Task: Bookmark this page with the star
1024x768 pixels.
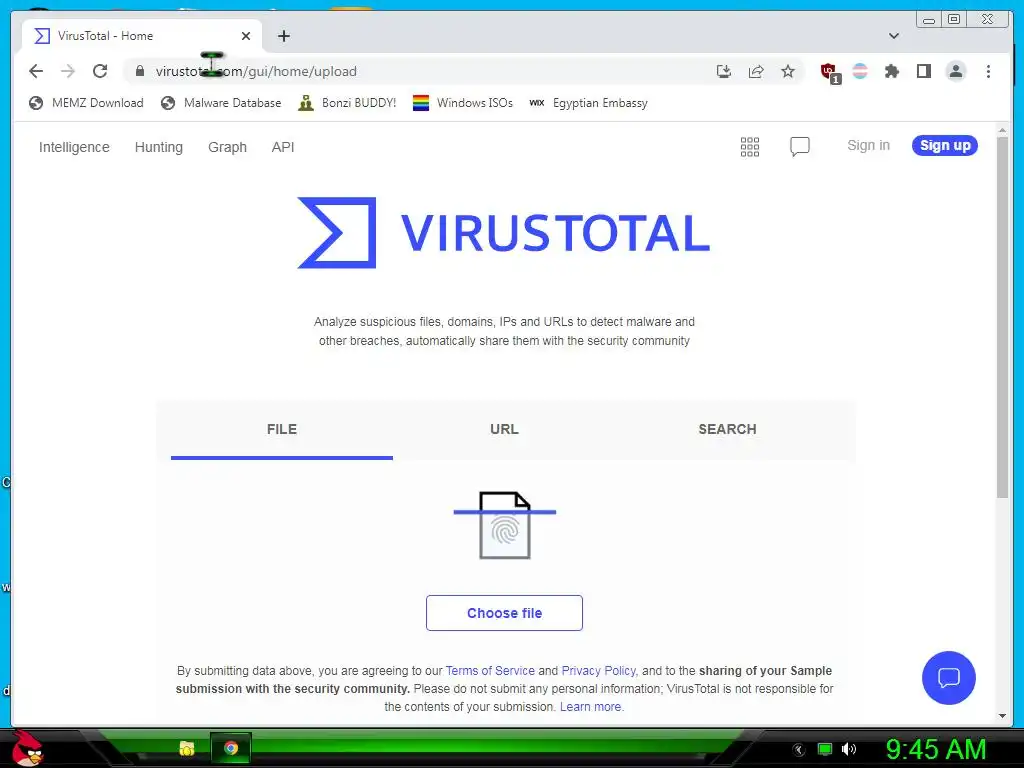Action: [x=788, y=71]
